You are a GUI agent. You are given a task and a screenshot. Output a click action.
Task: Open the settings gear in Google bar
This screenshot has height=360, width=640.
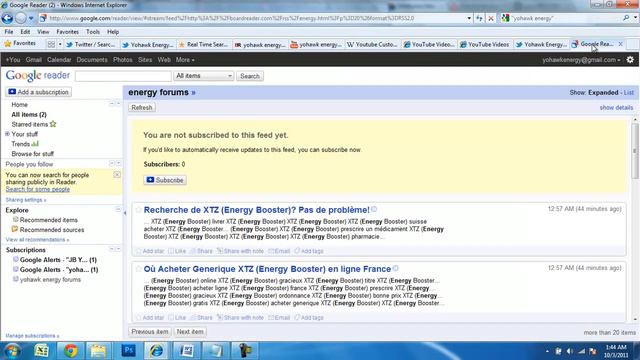630,60
